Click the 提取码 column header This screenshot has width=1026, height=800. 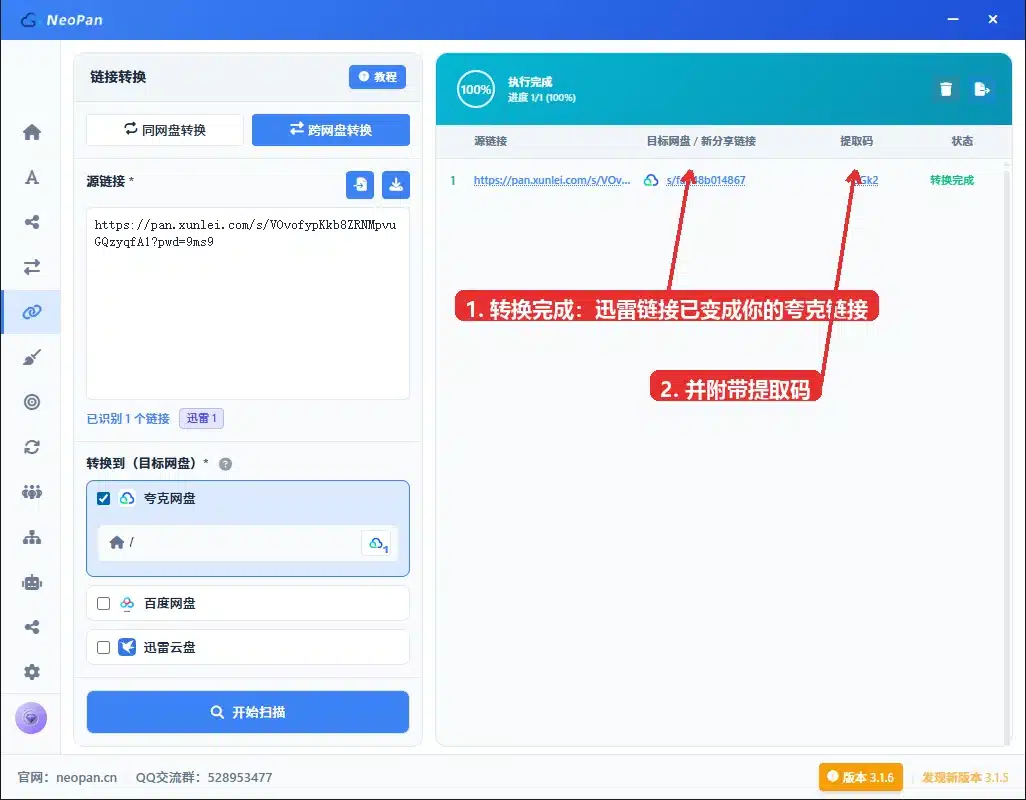857,141
